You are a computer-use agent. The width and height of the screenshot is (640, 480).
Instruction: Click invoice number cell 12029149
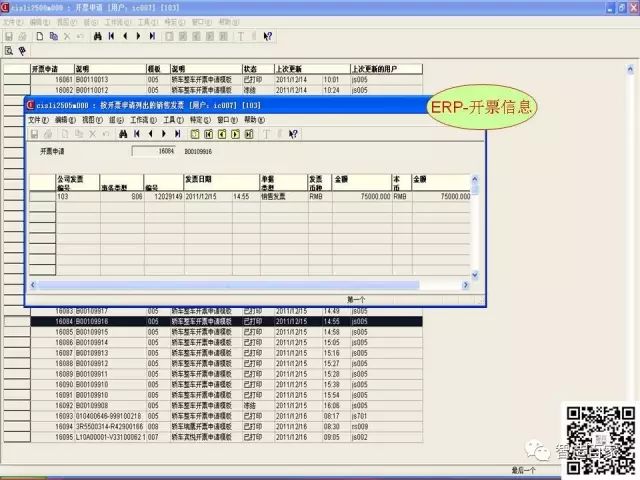tap(164, 197)
